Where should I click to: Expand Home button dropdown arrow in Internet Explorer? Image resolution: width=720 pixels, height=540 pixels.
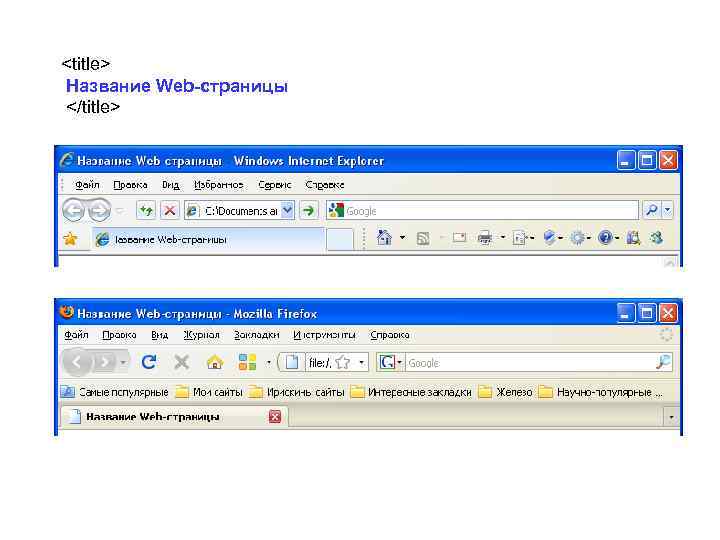(402, 237)
